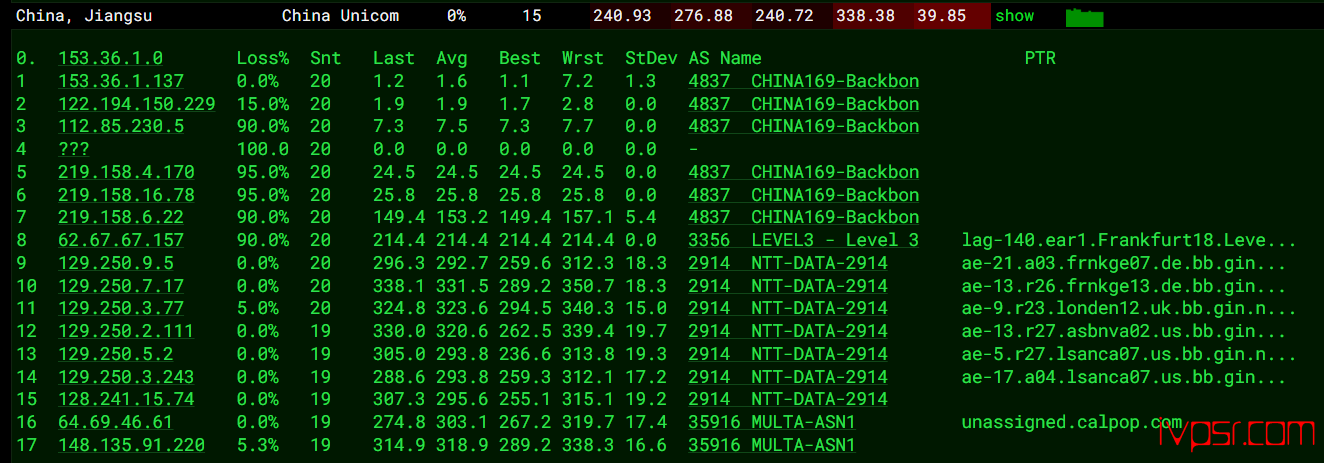Open 35916 MULTA-ASN1 link for 148.135.91.220
Viewport: 1324px width, 463px height.
(772, 445)
